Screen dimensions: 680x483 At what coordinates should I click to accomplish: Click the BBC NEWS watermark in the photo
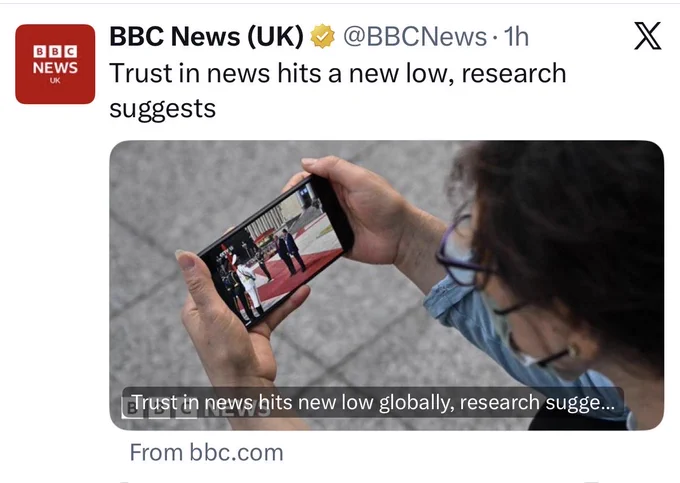[x=196, y=409]
